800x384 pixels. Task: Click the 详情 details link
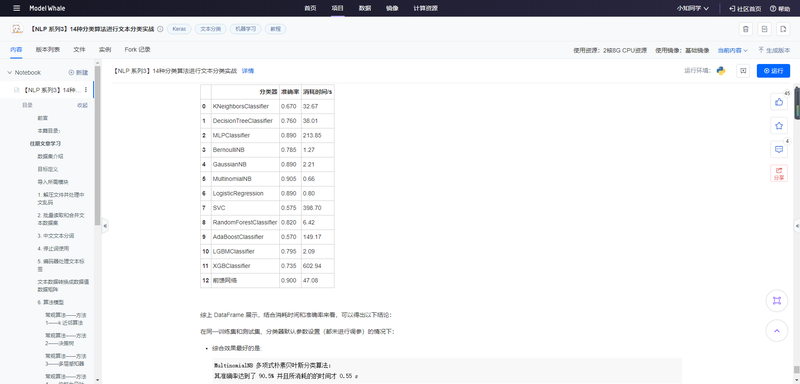pos(248,71)
